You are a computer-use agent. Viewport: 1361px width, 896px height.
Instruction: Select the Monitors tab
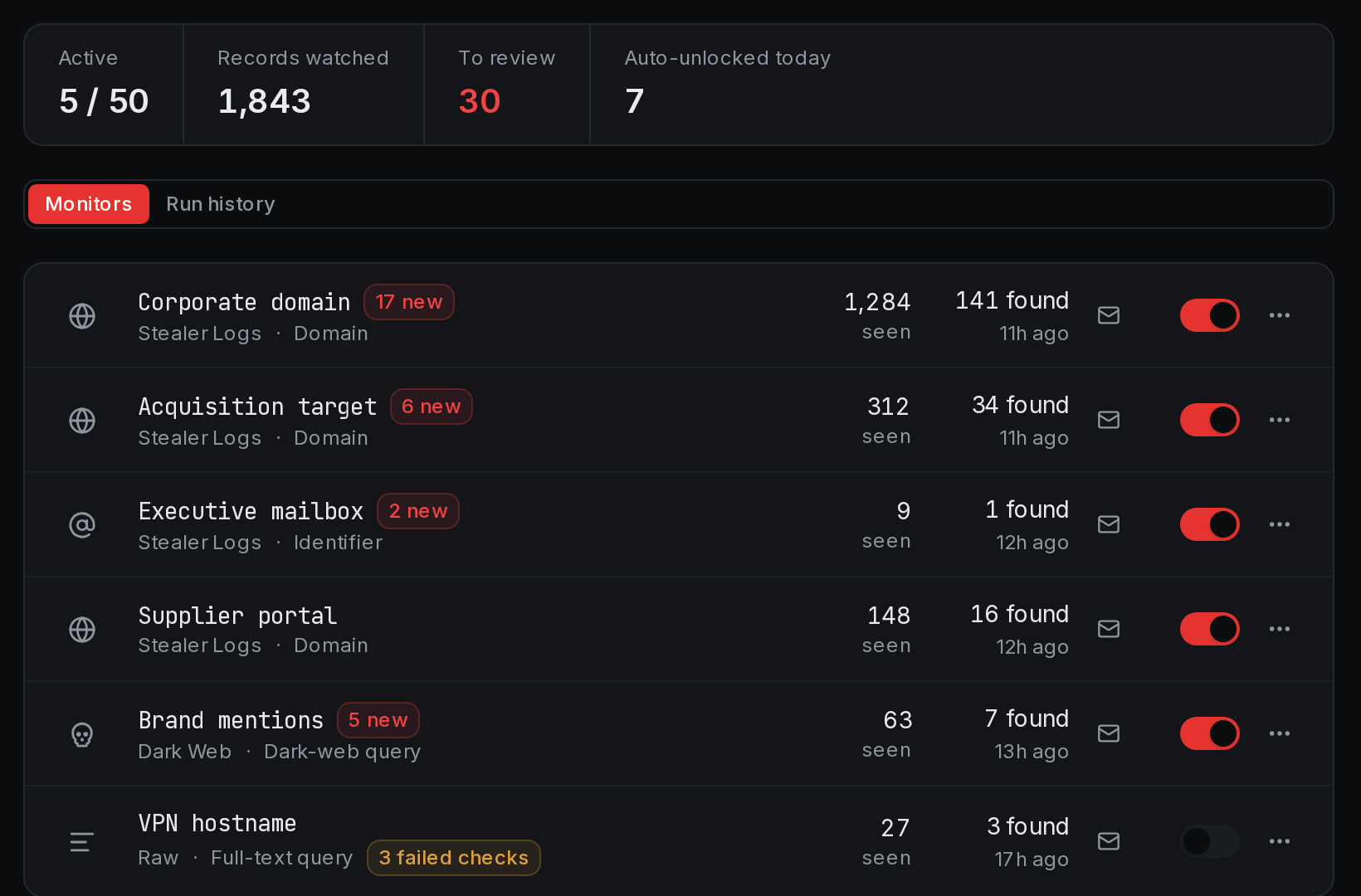click(x=89, y=204)
